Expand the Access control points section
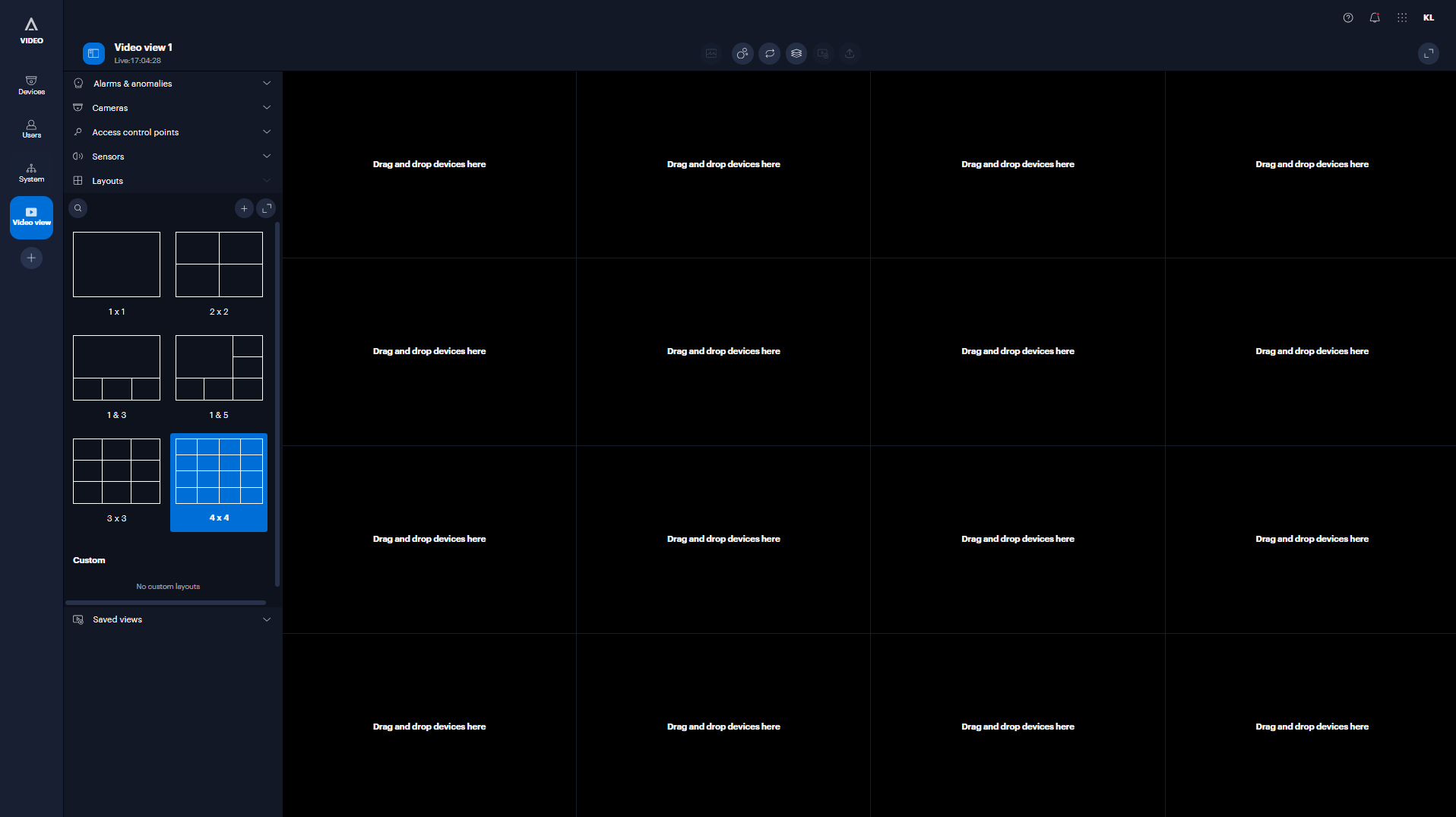 pyautogui.click(x=173, y=132)
